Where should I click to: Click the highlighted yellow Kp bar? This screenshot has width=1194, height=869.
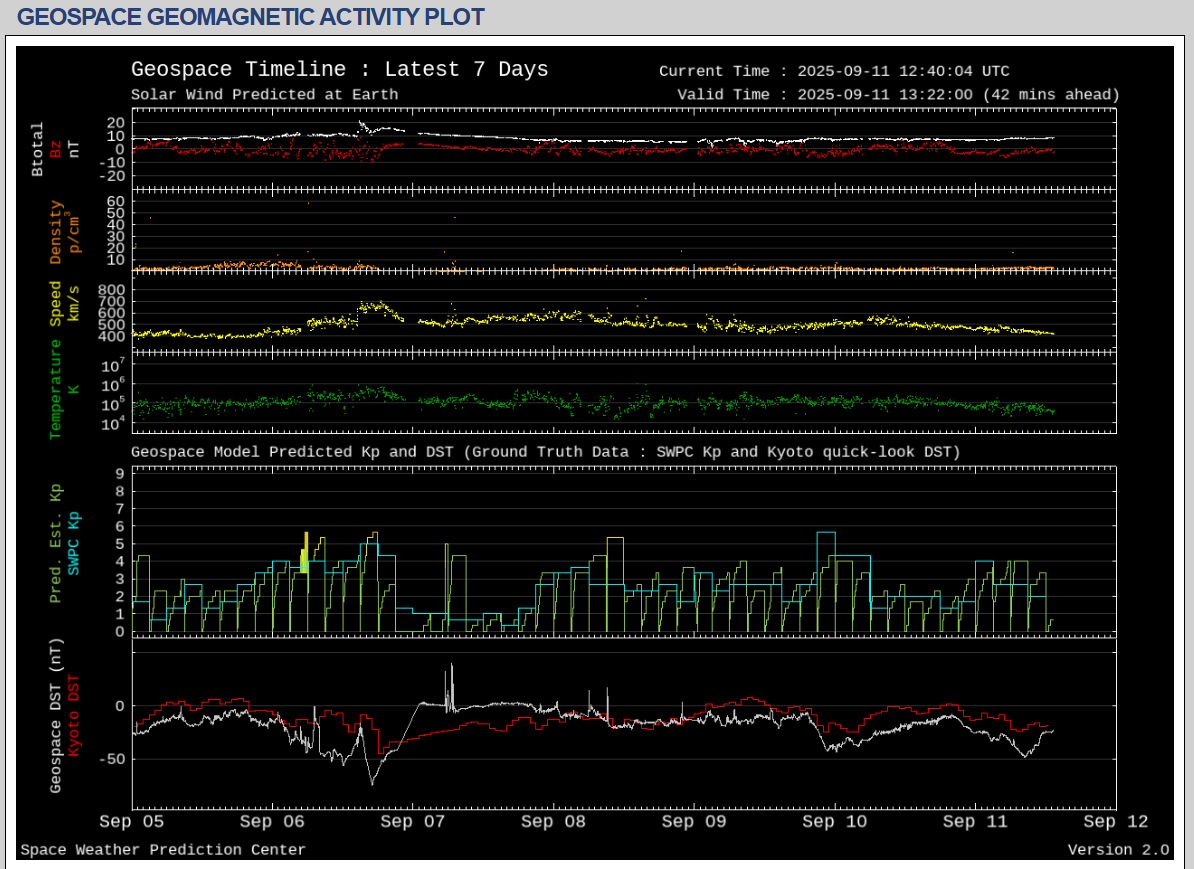304,554
